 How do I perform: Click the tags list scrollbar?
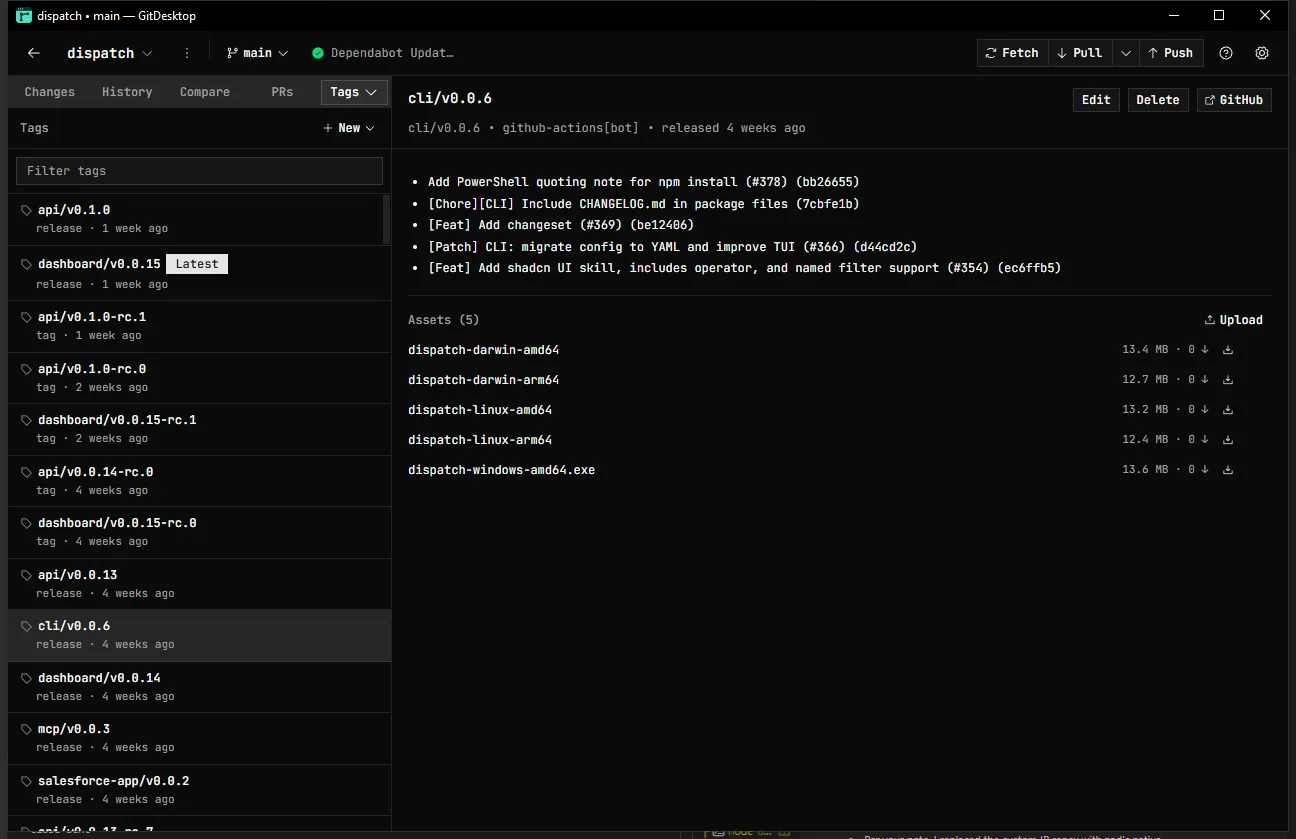click(387, 219)
